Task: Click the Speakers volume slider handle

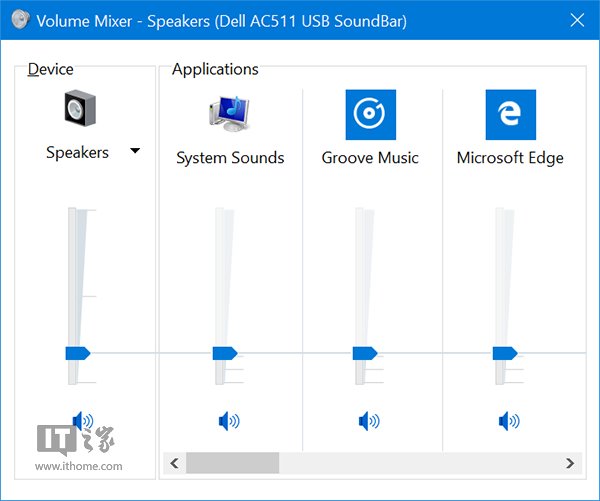Action: 78,353
